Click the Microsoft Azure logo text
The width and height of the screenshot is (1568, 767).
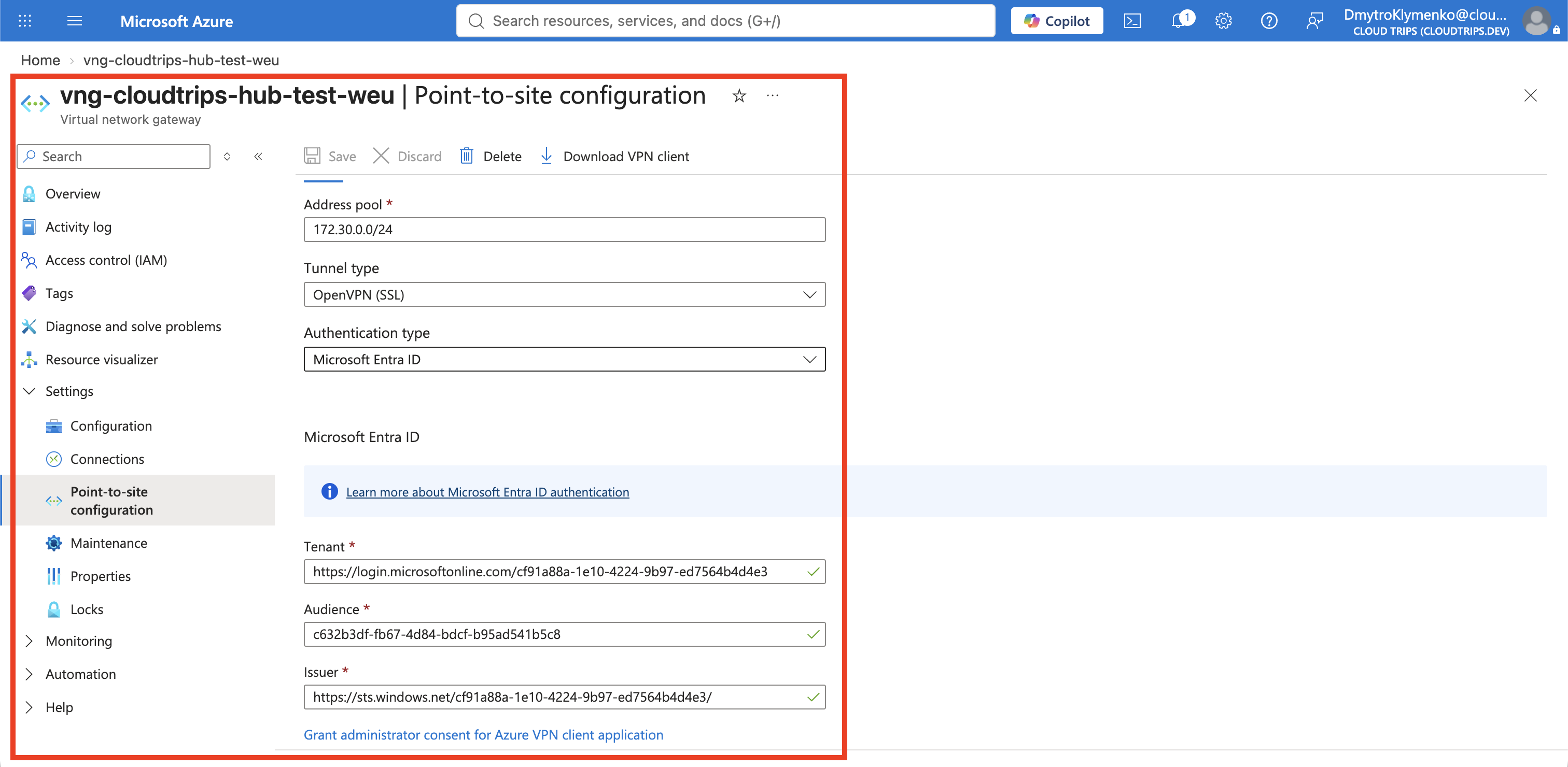pos(176,21)
